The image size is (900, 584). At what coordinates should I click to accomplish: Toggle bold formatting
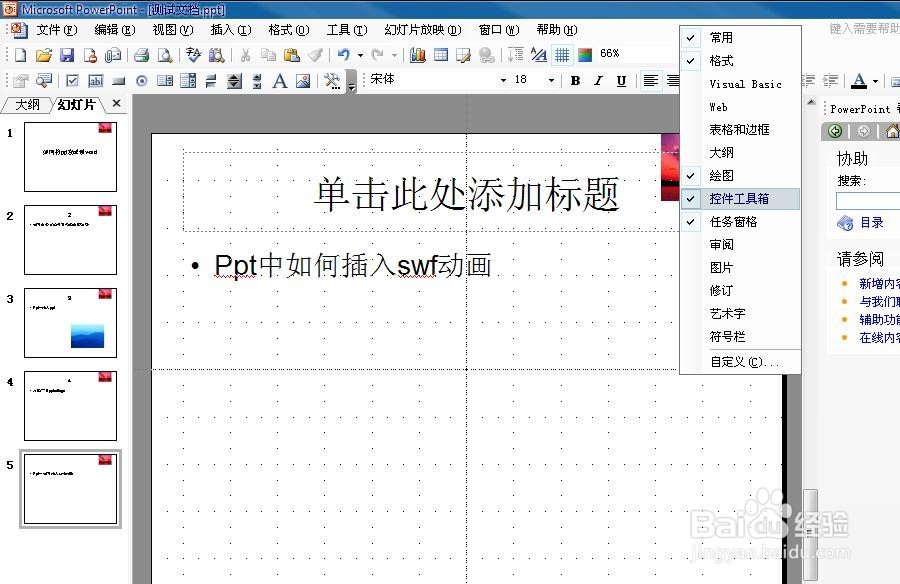[x=575, y=80]
